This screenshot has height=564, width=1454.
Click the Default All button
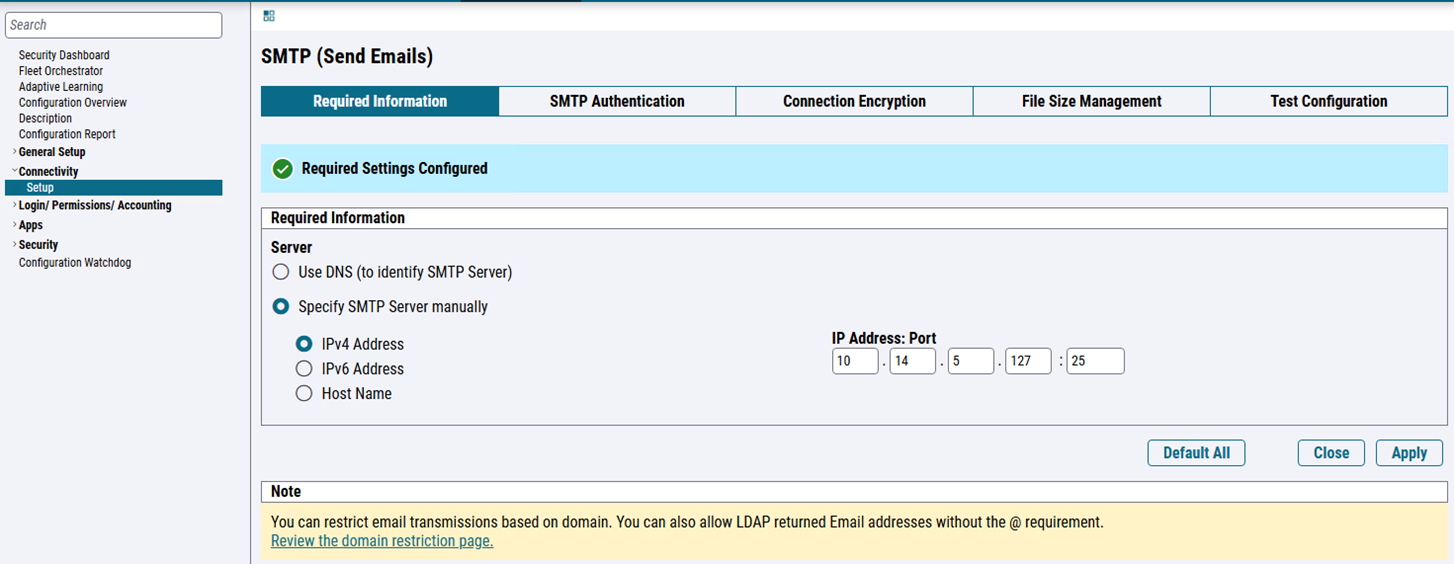point(1196,453)
